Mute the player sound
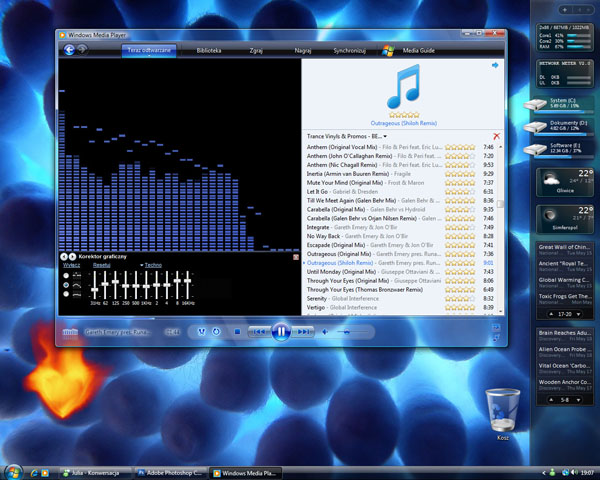 (324, 332)
